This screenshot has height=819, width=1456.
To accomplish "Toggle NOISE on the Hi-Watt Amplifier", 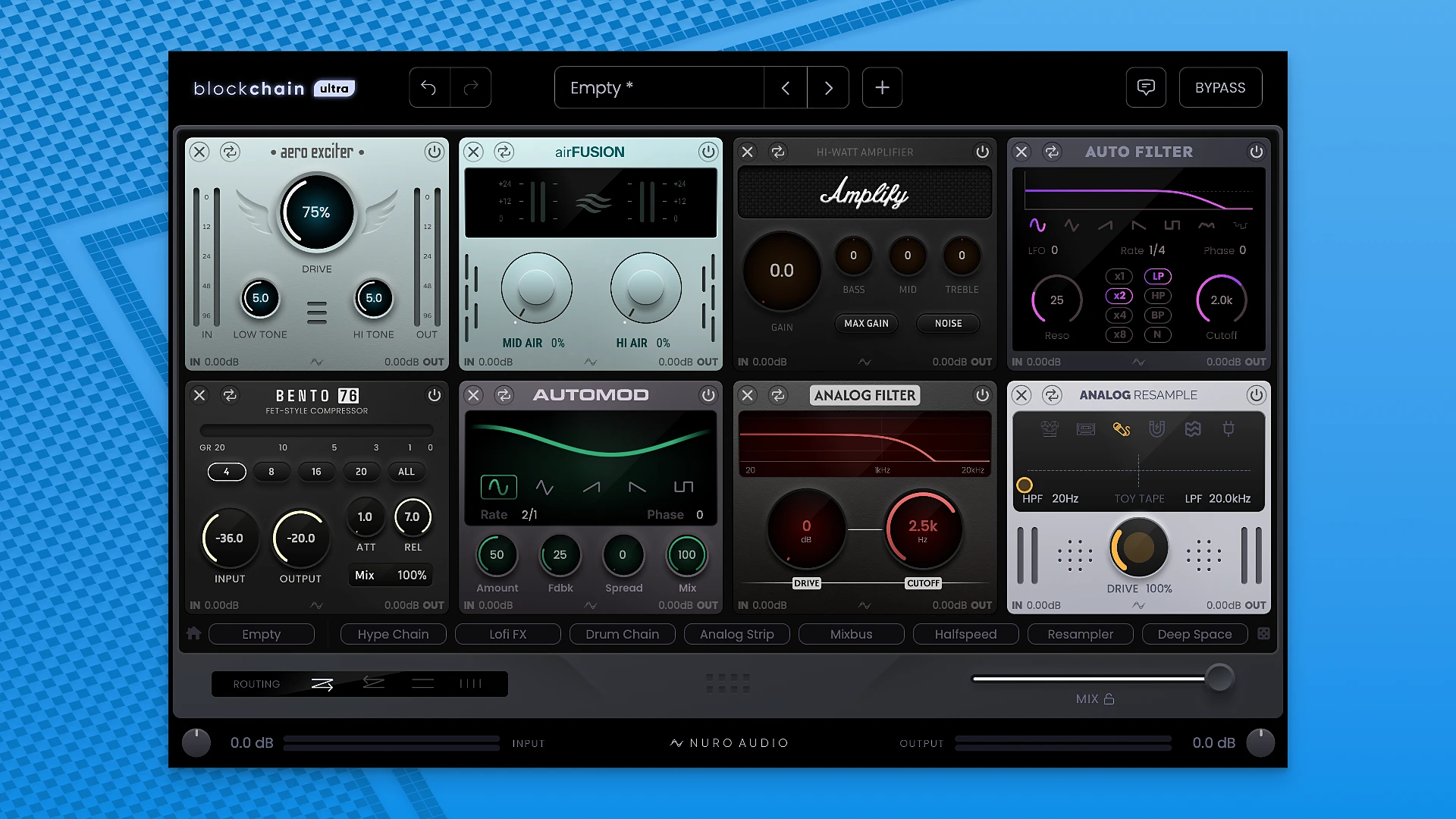I will [x=948, y=324].
